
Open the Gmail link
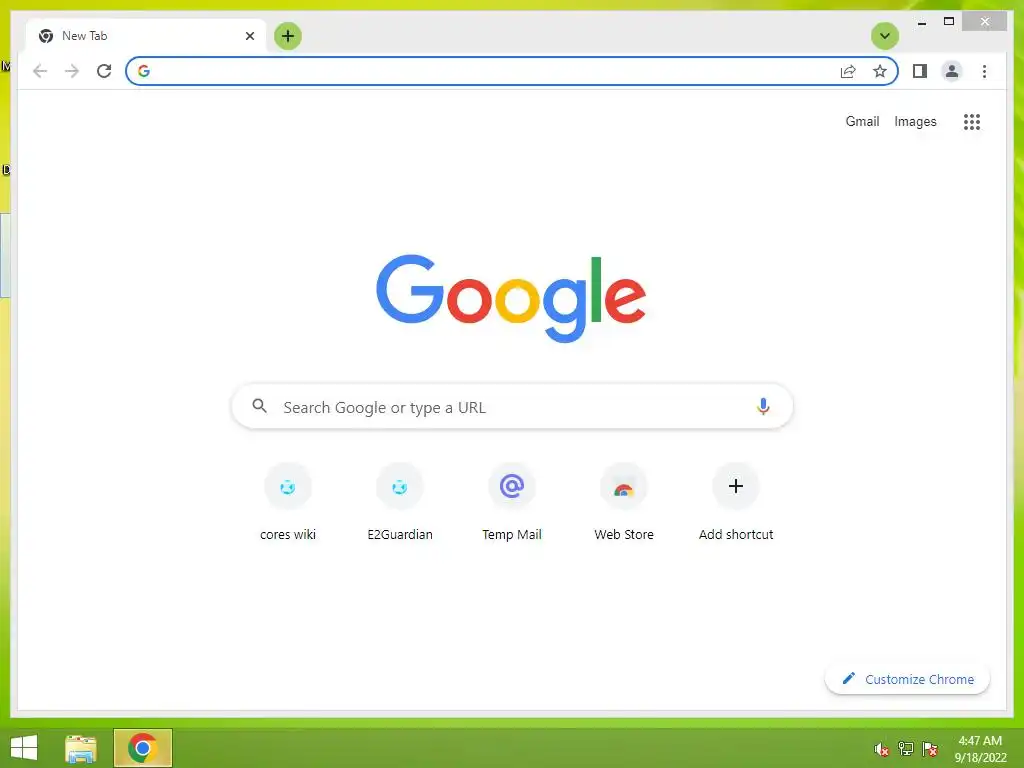click(862, 121)
